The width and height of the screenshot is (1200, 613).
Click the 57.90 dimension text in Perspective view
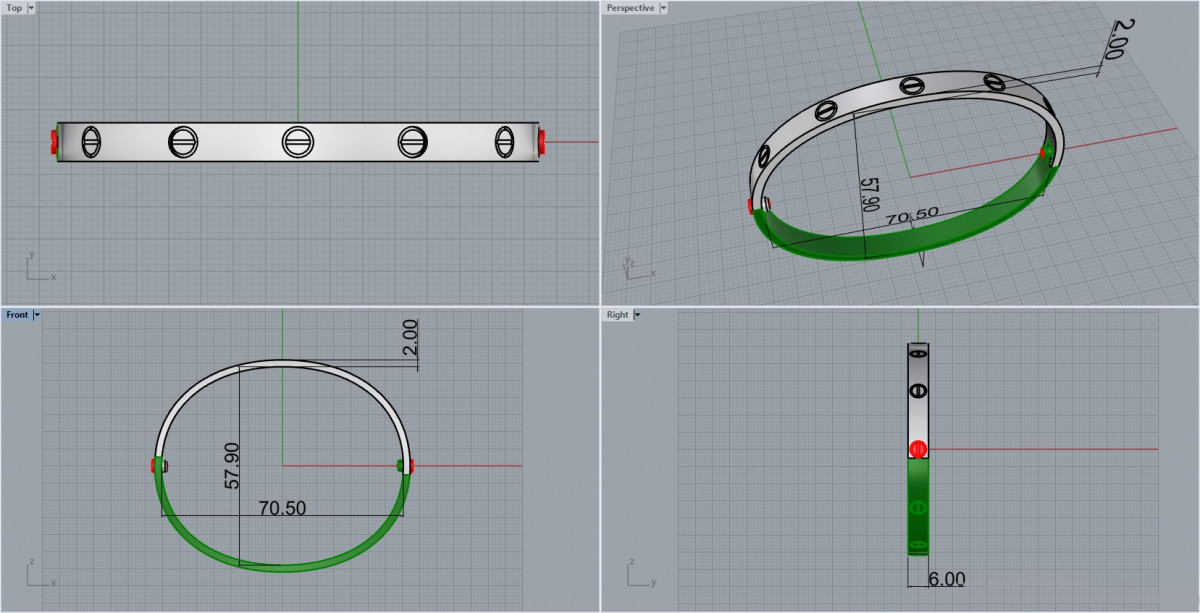[x=868, y=195]
